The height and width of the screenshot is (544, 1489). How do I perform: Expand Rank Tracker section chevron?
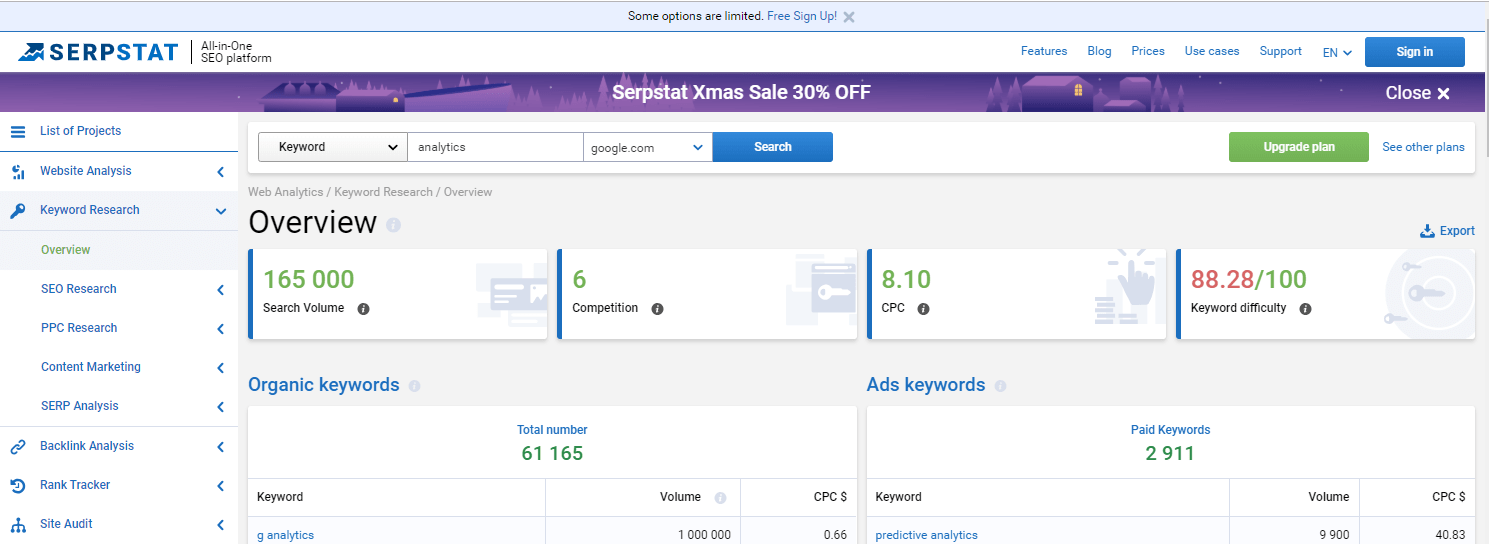point(220,486)
